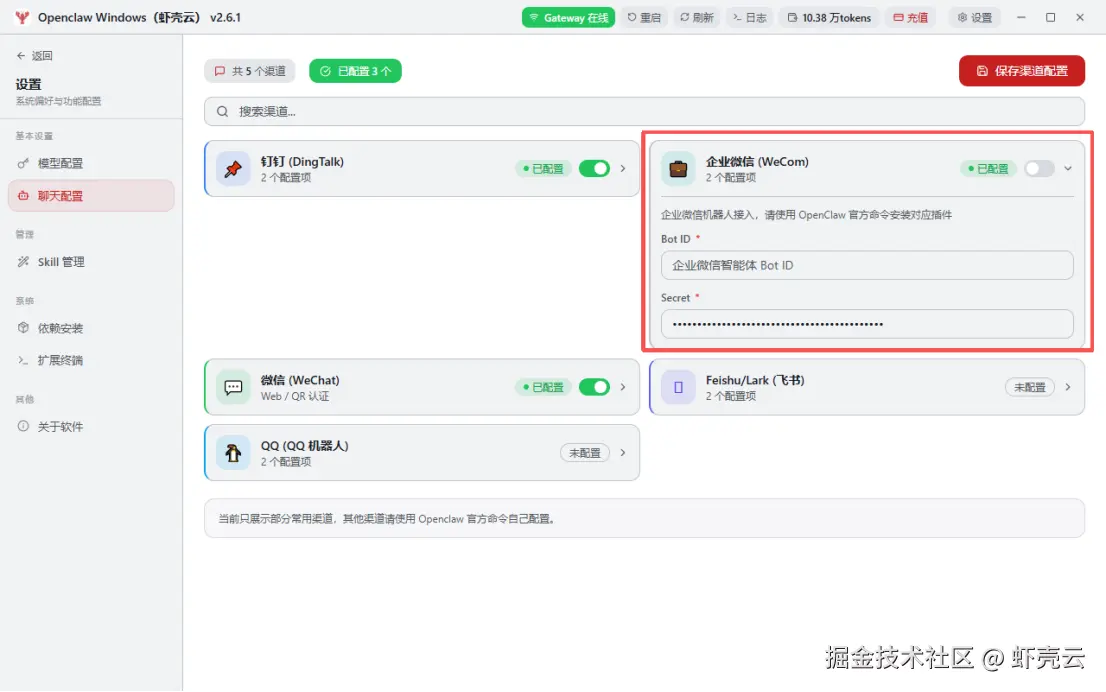
Task: Enable the WeCom channel toggle
Action: [1039, 169]
